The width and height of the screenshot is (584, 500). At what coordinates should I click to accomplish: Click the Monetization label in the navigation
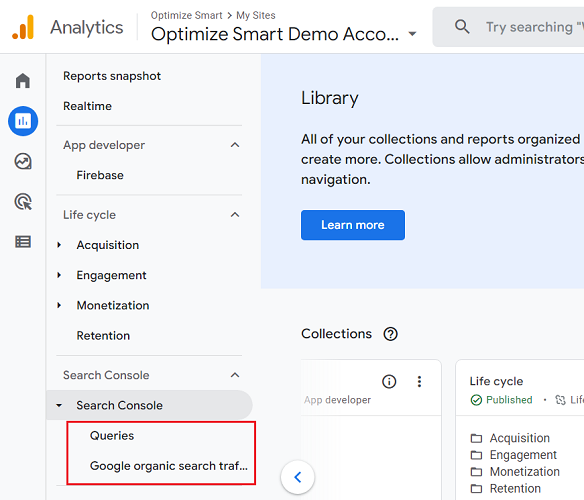click(x=113, y=306)
